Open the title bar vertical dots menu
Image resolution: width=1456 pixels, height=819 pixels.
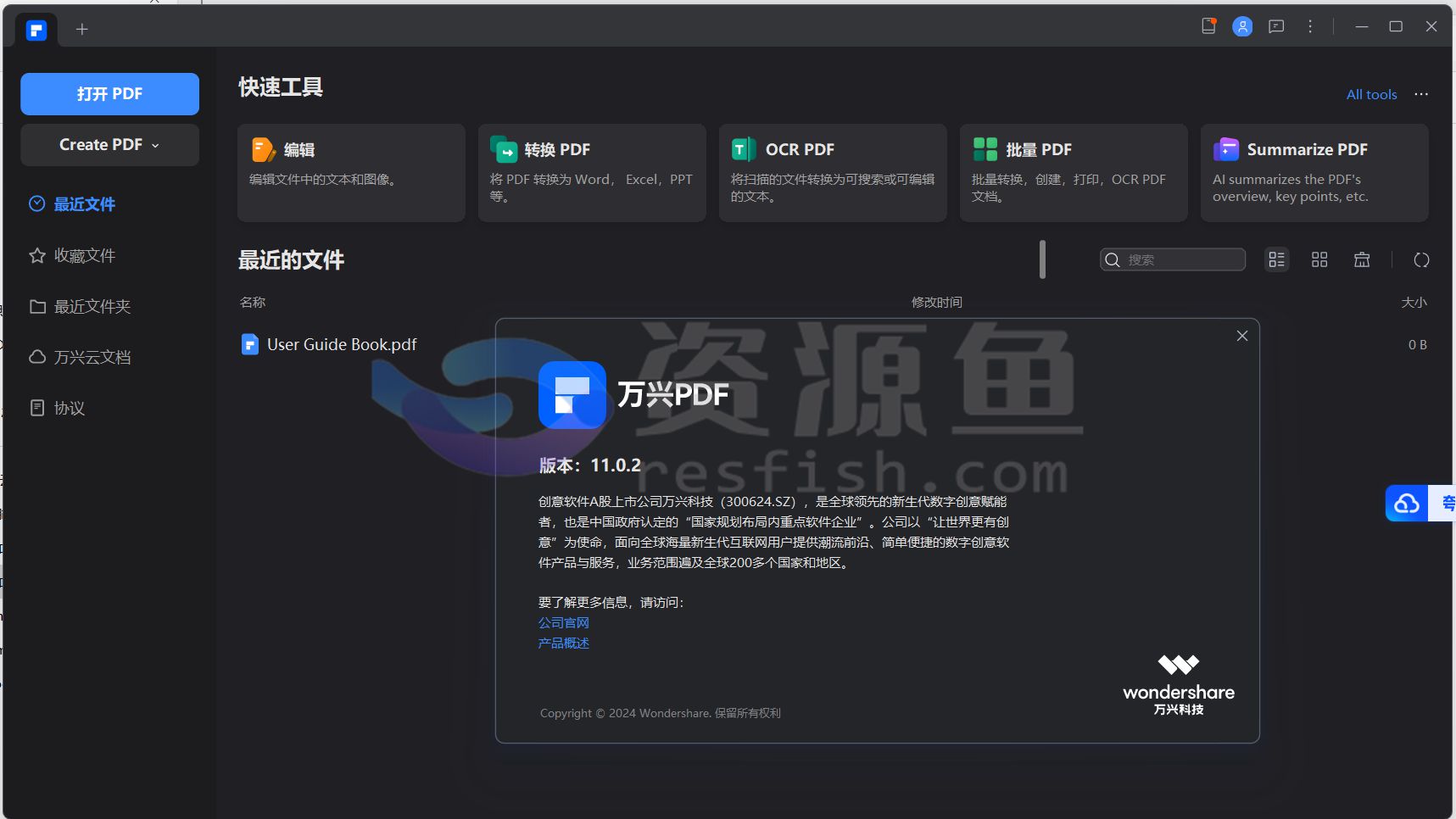[x=1310, y=27]
